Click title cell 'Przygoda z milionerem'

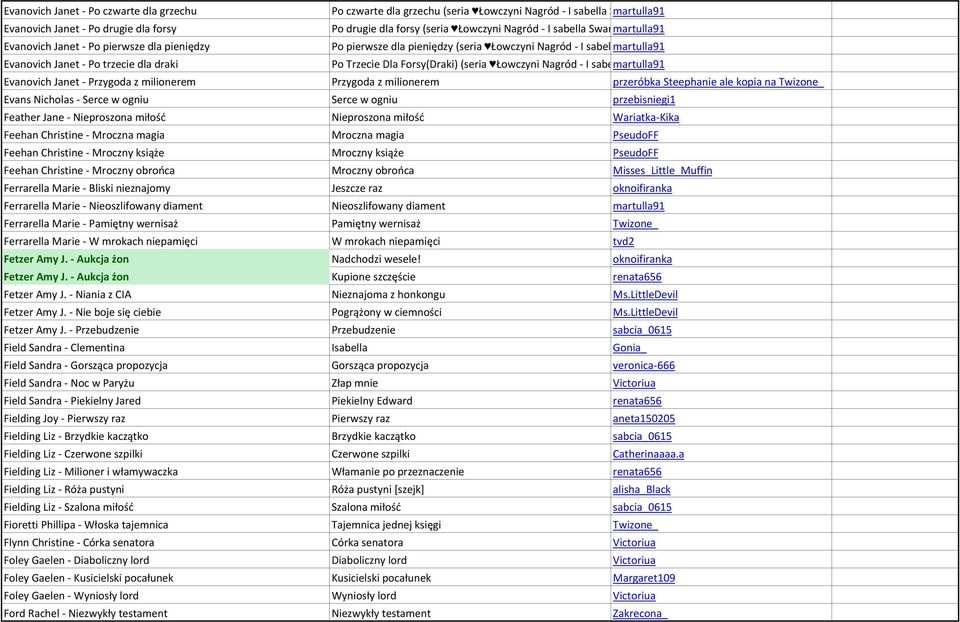pos(470,81)
